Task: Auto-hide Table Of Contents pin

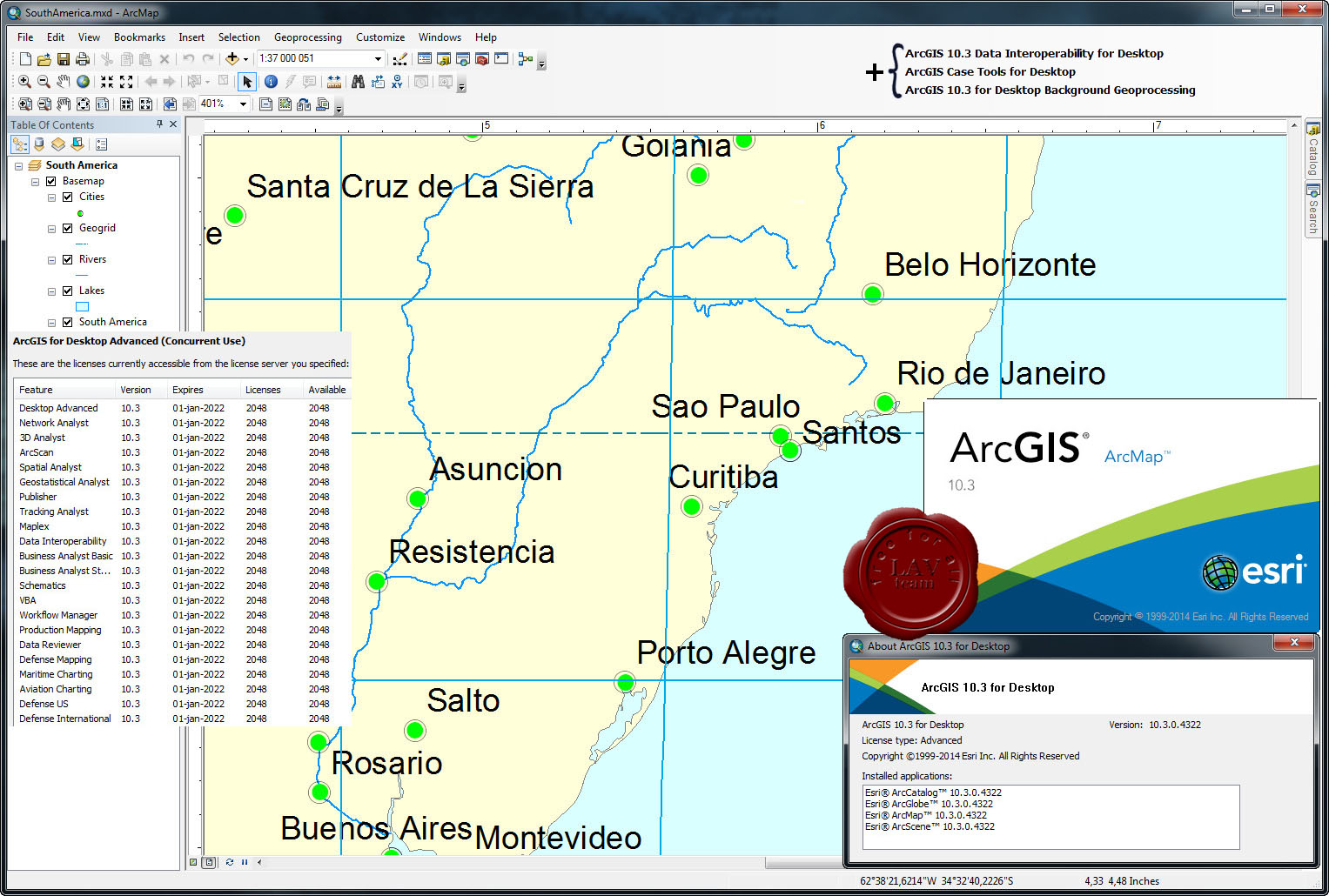Action: [159, 124]
